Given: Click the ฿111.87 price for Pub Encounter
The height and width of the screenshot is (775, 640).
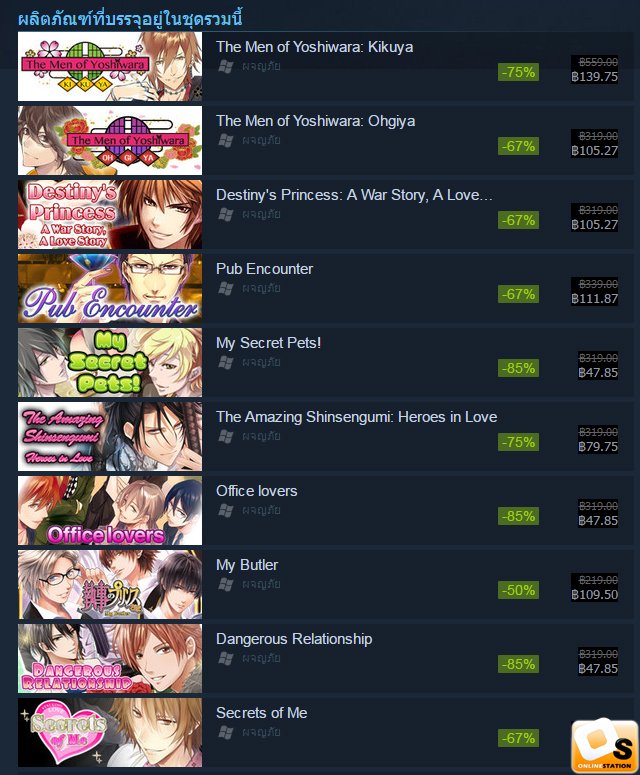Looking at the screenshot, I should point(595,299).
